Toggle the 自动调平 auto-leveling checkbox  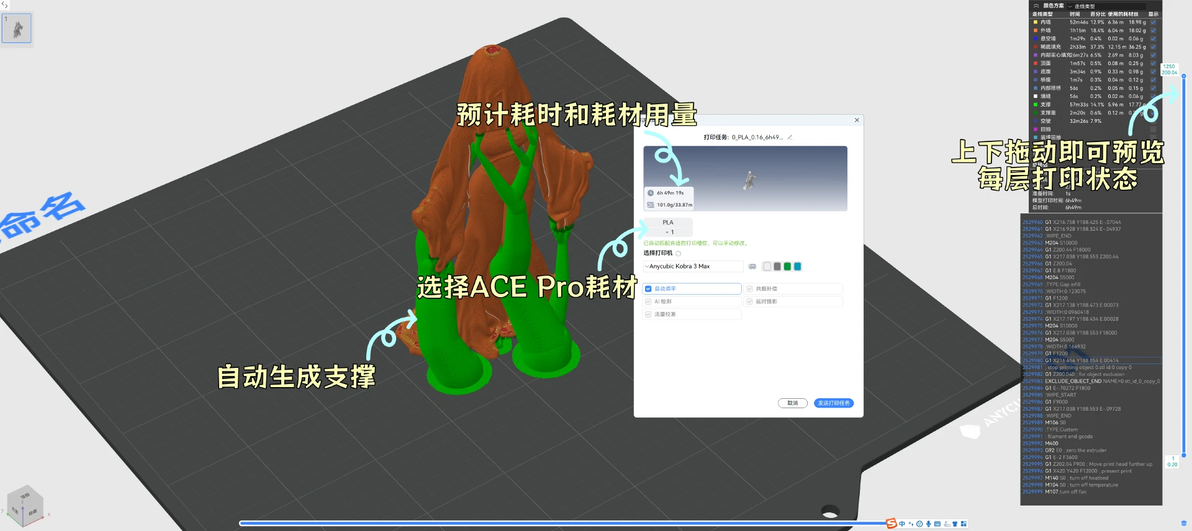point(648,289)
